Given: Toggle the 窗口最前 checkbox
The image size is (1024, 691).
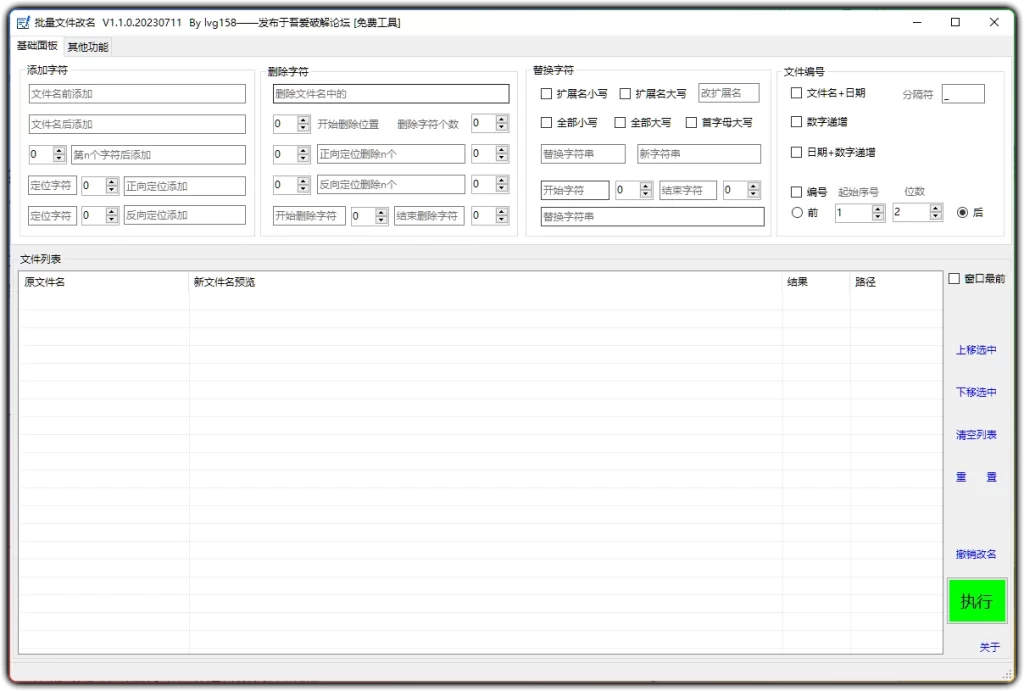Looking at the screenshot, I should pyautogui.click(x=954, y=279).
